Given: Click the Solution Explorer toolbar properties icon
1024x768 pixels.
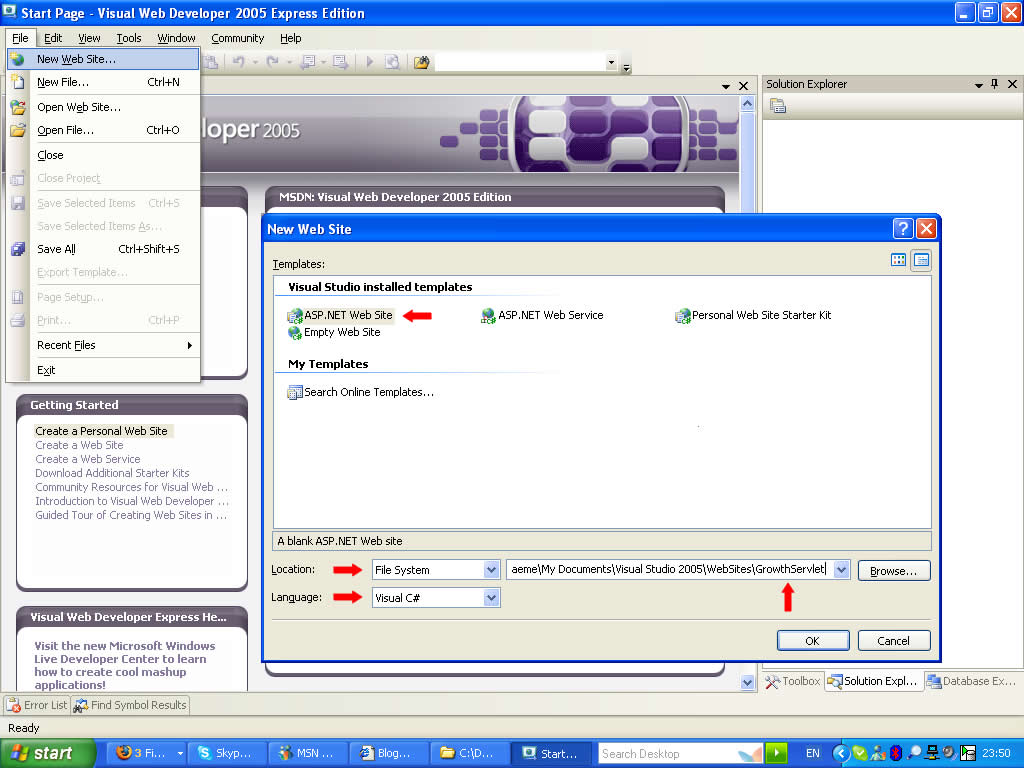Looking at the screenshot, I should click(x=778, y=106).
